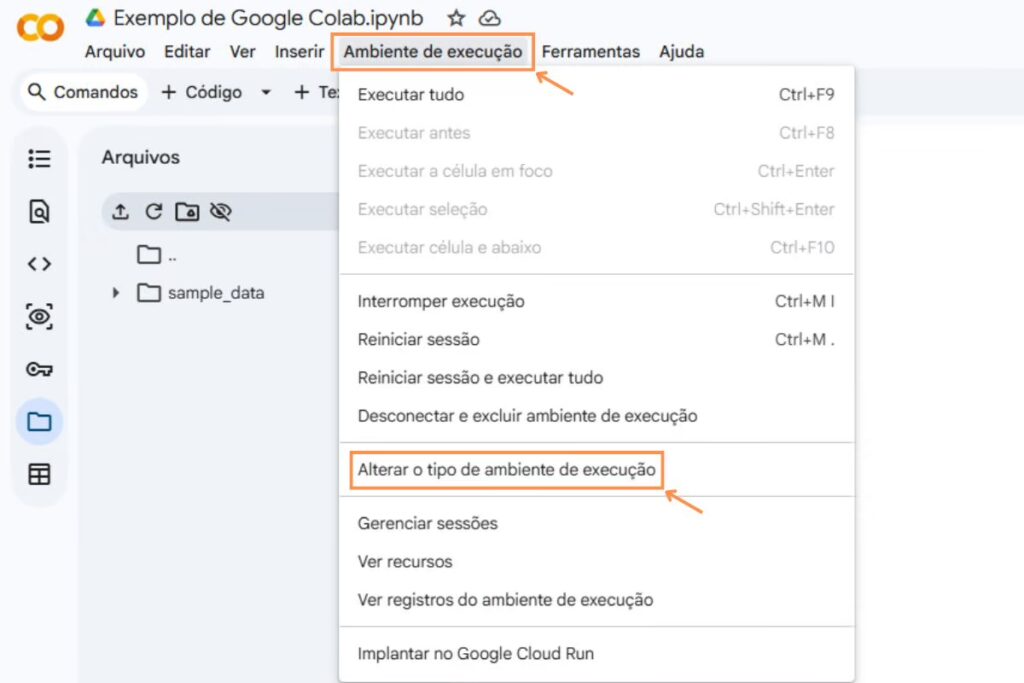Open the Secrets panel
This screenshot has height=683, width=1024.
coord(38,368)
